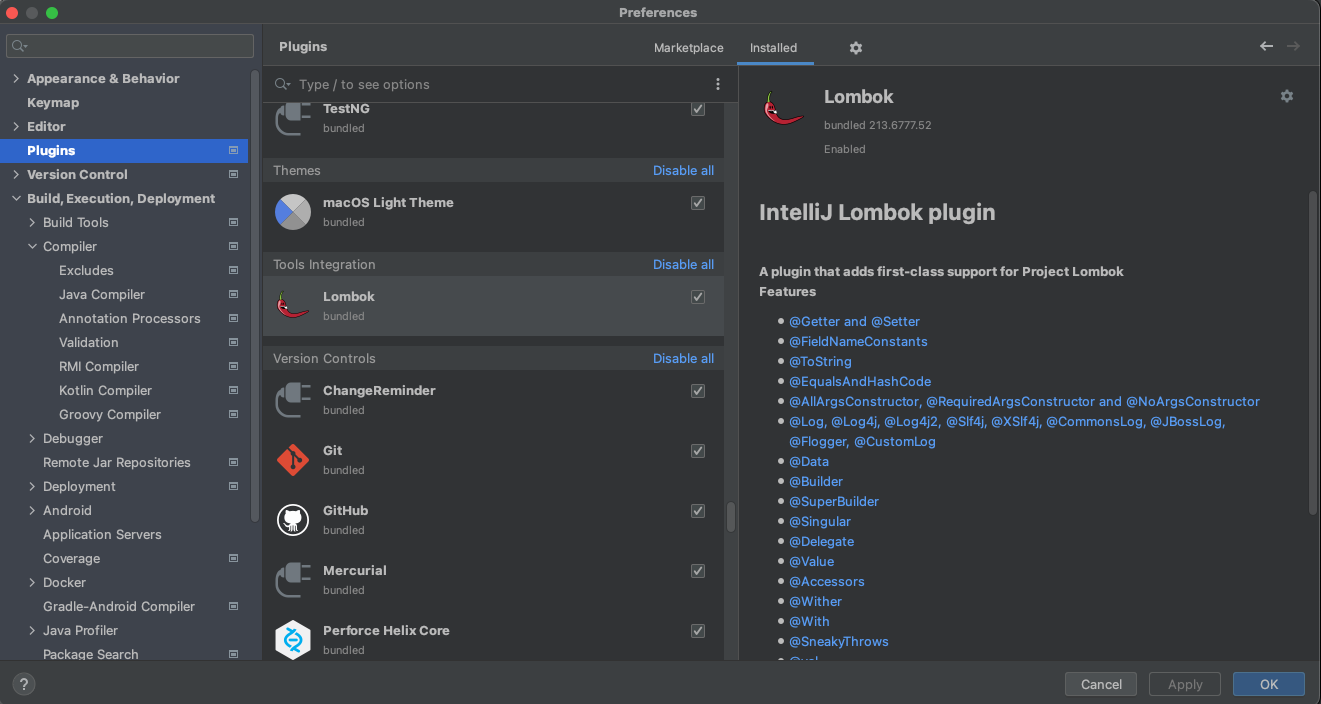Focus the Preferences search field
1321x704 pixels.
click(130, 46)
